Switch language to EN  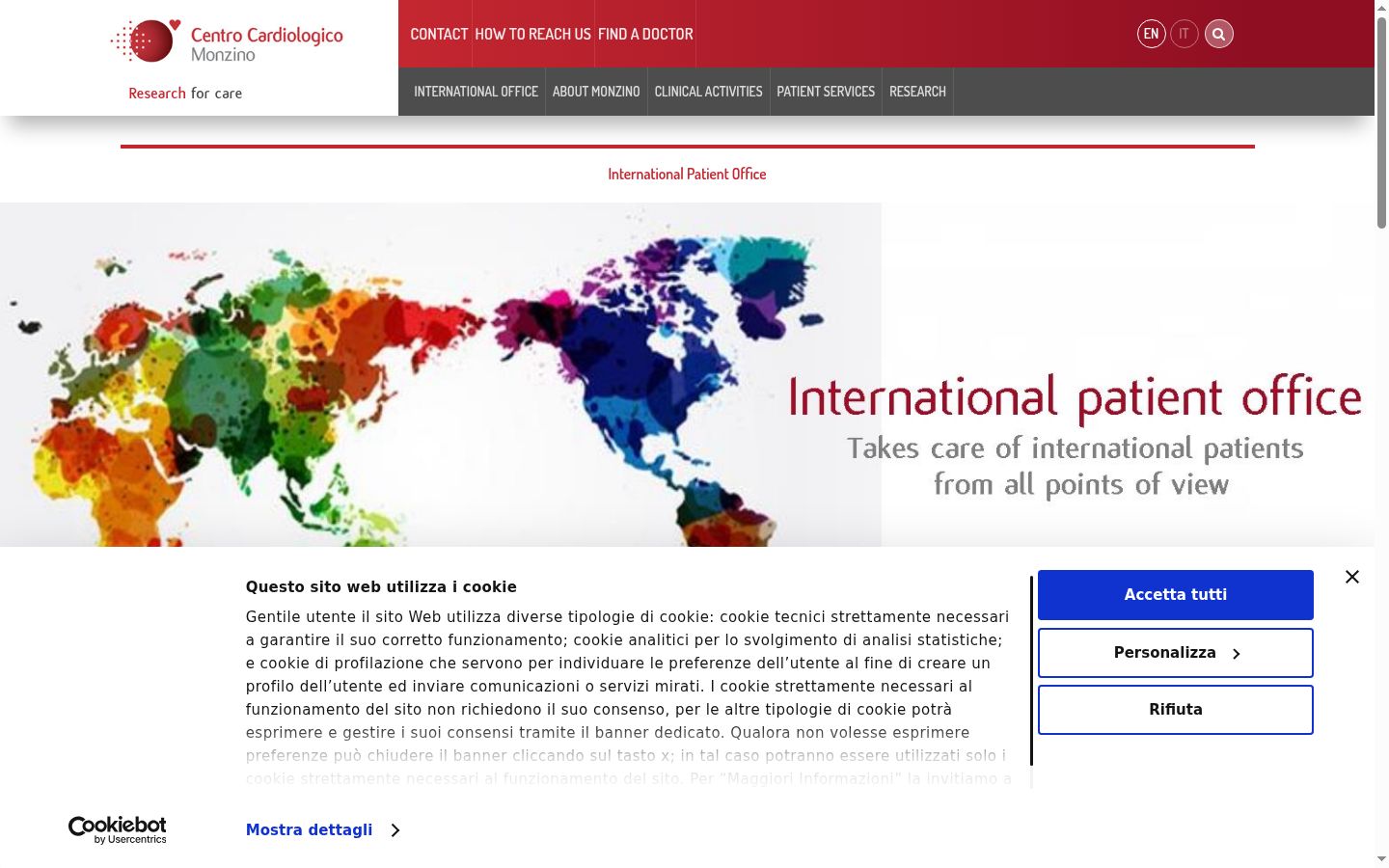(1151, 34)
